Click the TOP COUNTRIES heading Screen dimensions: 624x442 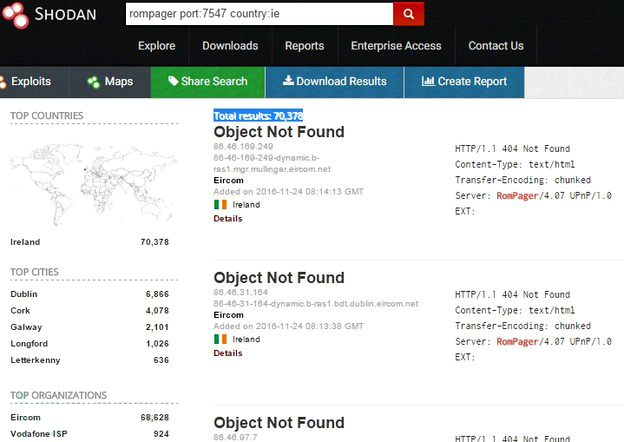pyautogui.click(x=47, y=116)
